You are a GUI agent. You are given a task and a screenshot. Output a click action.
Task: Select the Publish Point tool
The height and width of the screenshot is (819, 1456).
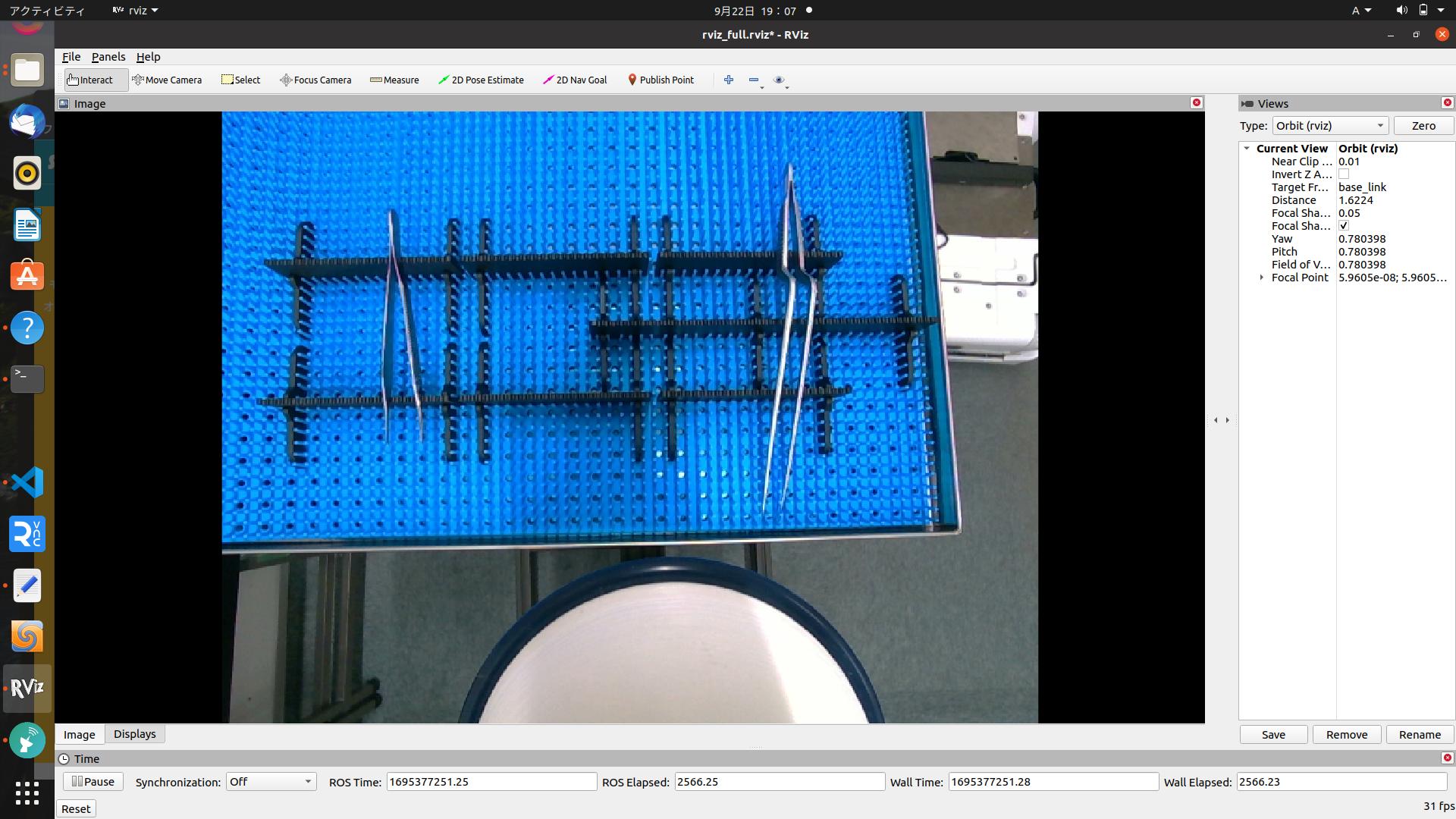pyautogui.click(x=661, y=80)
